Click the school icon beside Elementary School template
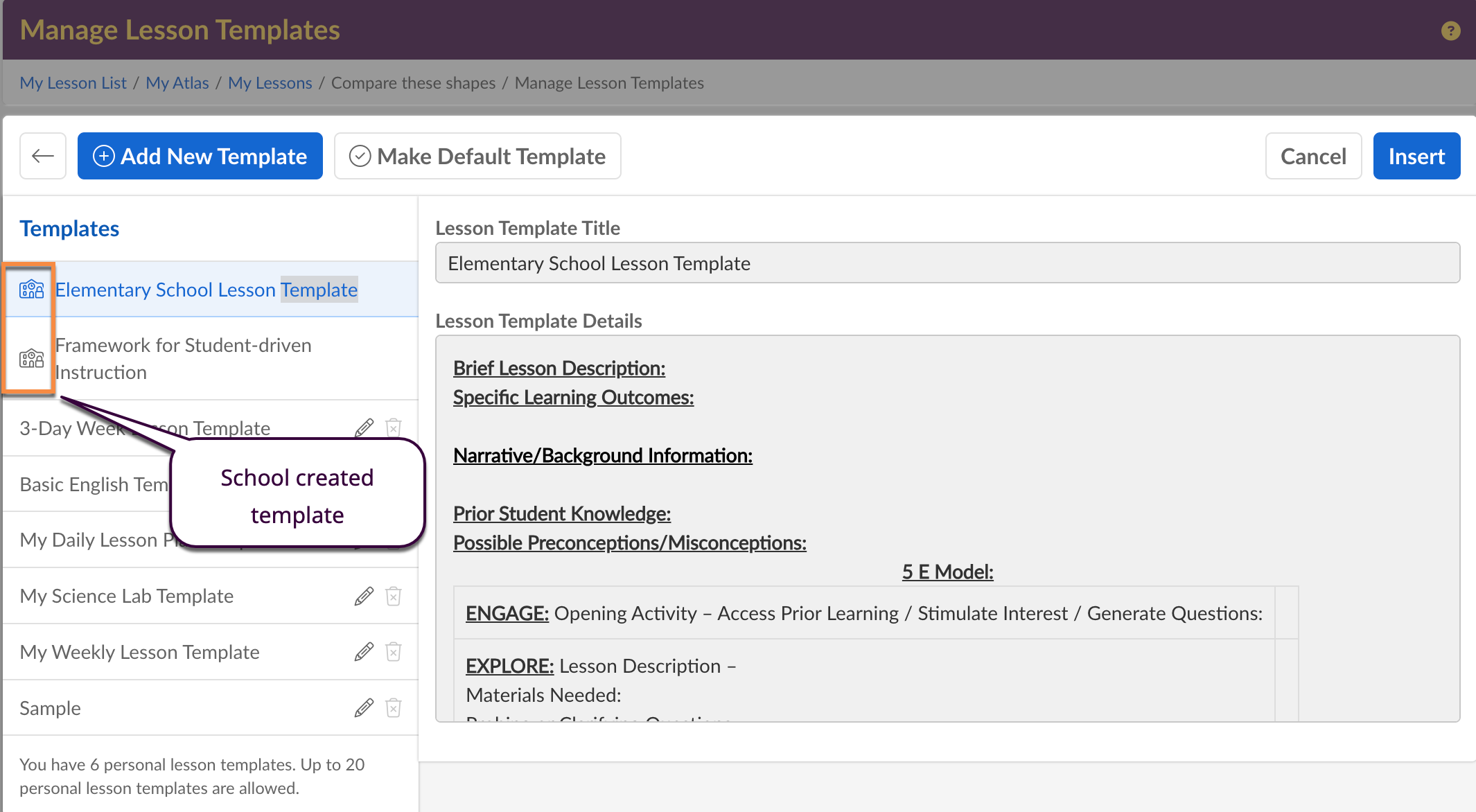1476x812 pixels. [31, 289]
